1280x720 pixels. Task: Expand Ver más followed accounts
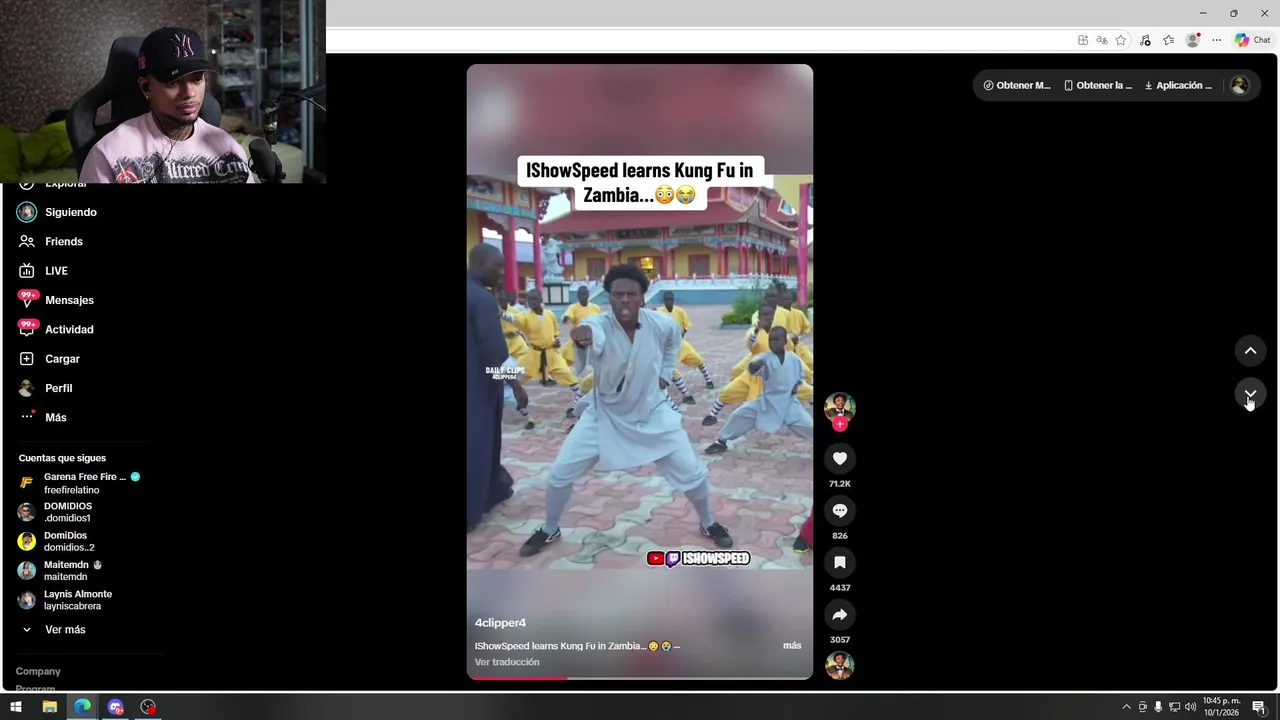click(x=54, y=630)
